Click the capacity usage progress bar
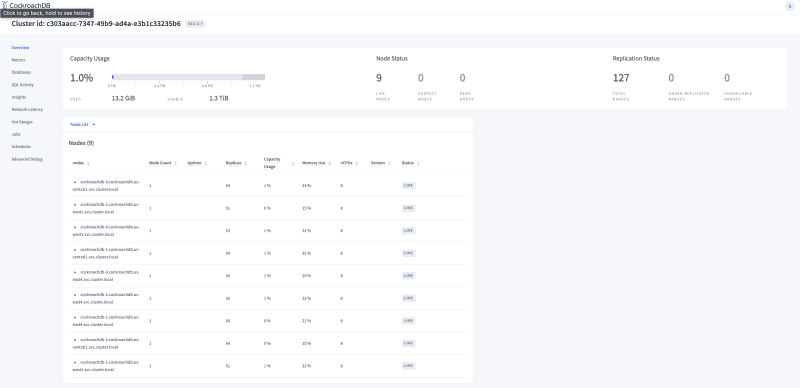 point(188,77)
